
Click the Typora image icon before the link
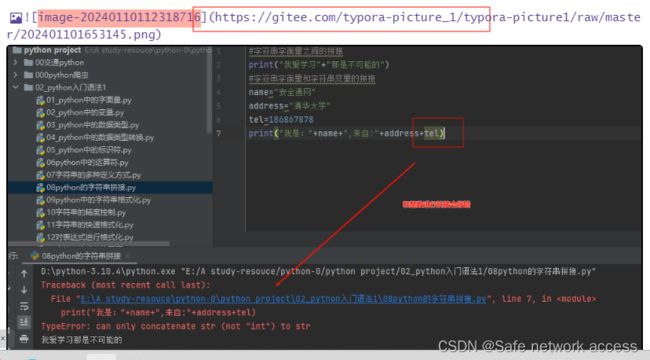click(16, 18)
